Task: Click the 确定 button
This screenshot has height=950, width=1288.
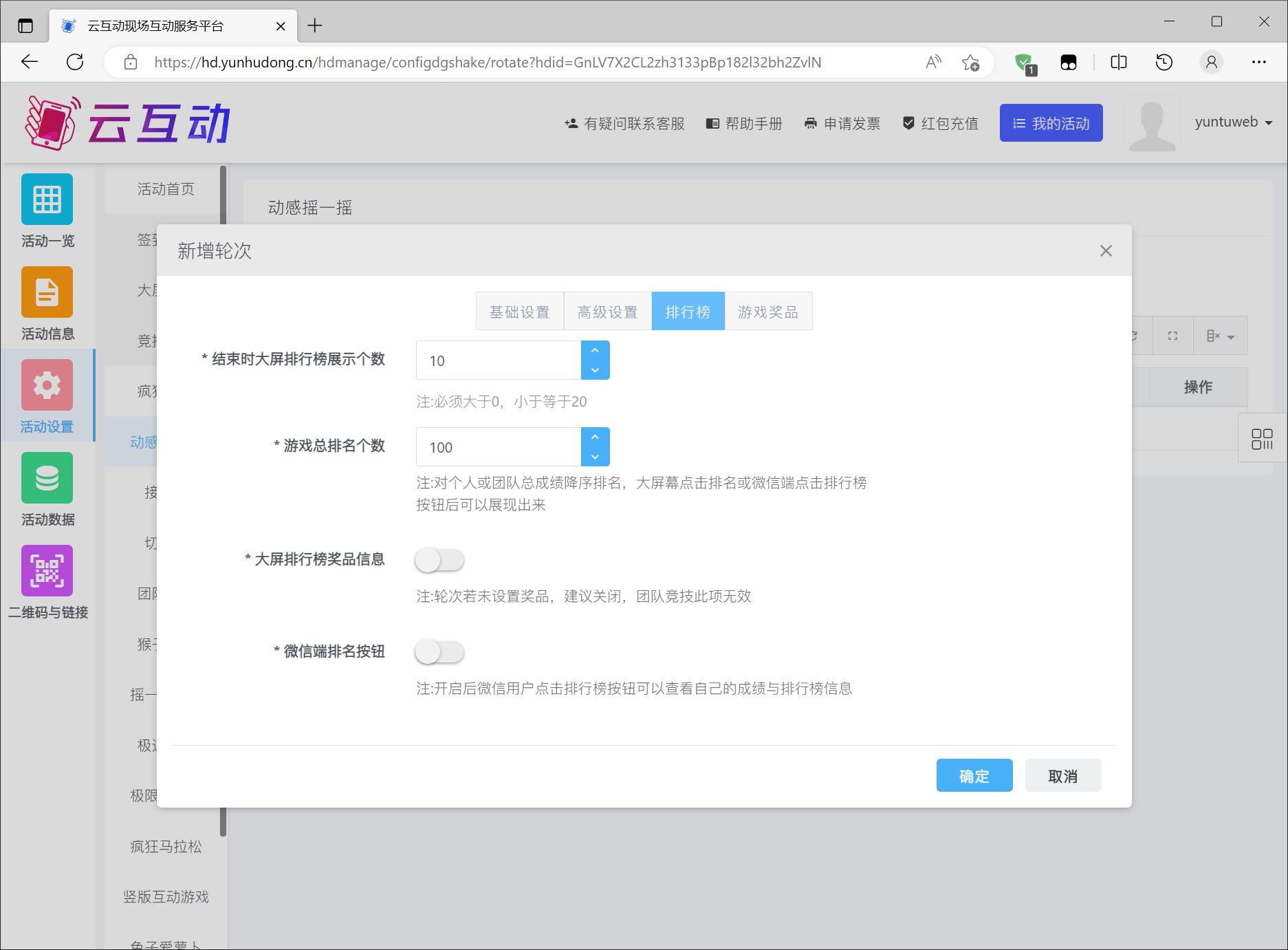Action: point(974,776)
